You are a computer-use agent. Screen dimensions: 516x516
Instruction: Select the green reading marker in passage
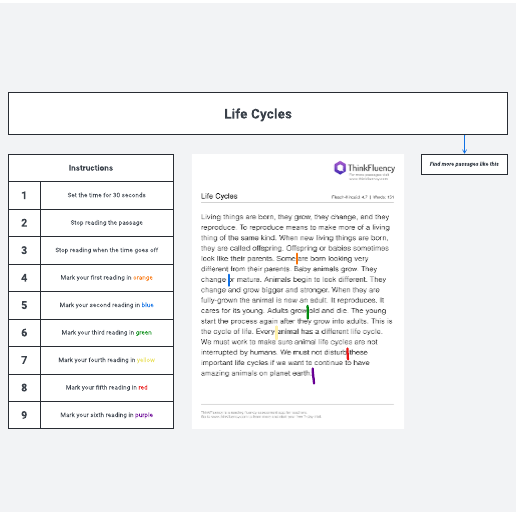click(x=307, y=312)
